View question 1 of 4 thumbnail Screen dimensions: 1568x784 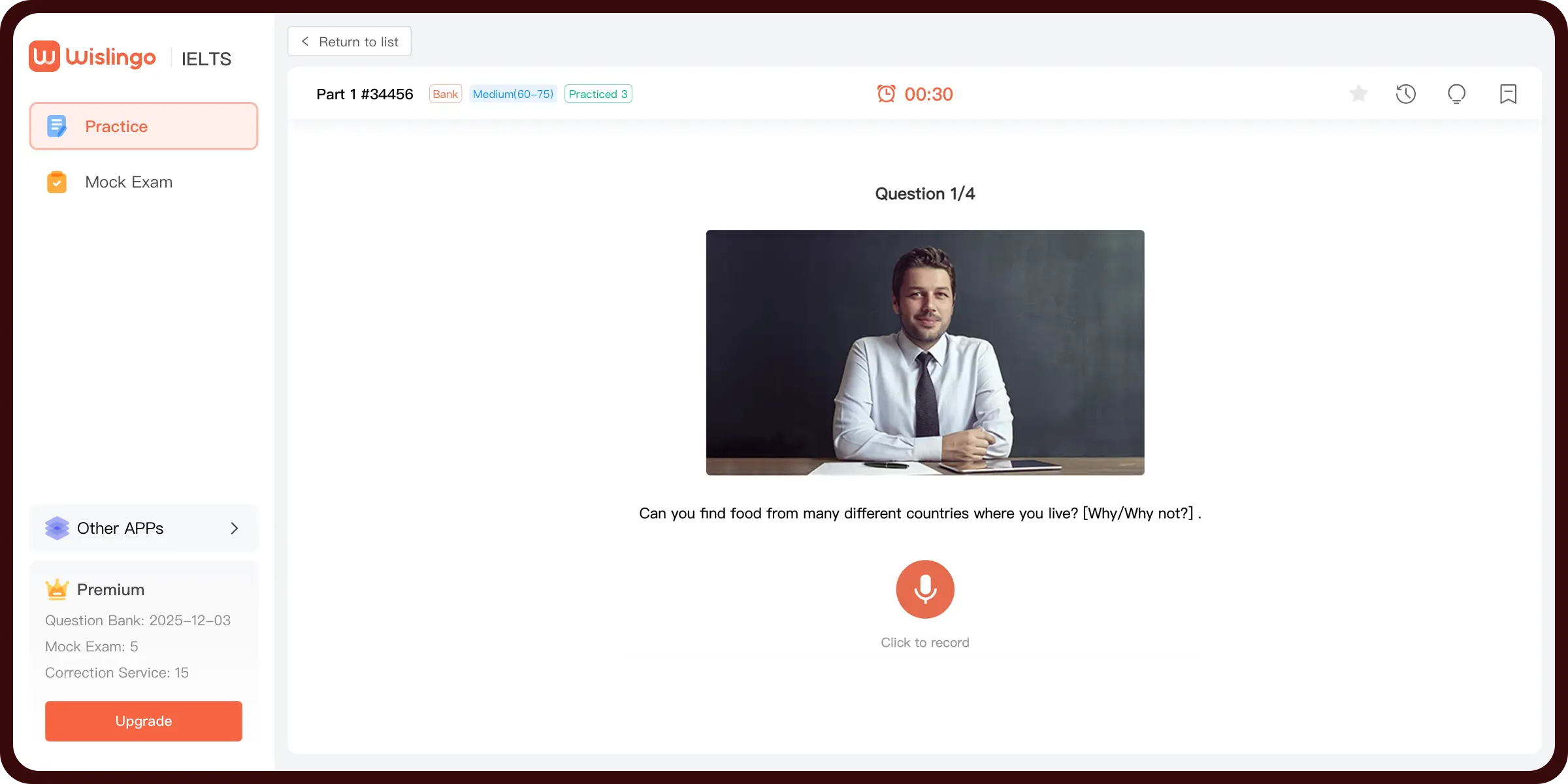(924, 352)
